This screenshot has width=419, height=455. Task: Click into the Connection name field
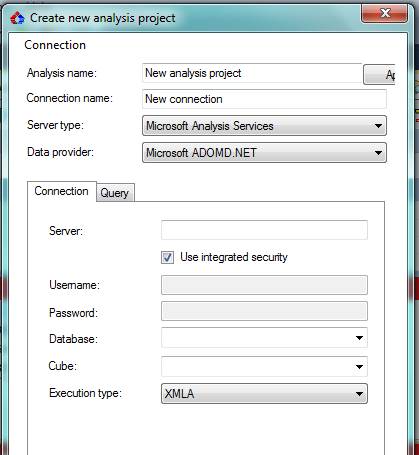[264, 99]
